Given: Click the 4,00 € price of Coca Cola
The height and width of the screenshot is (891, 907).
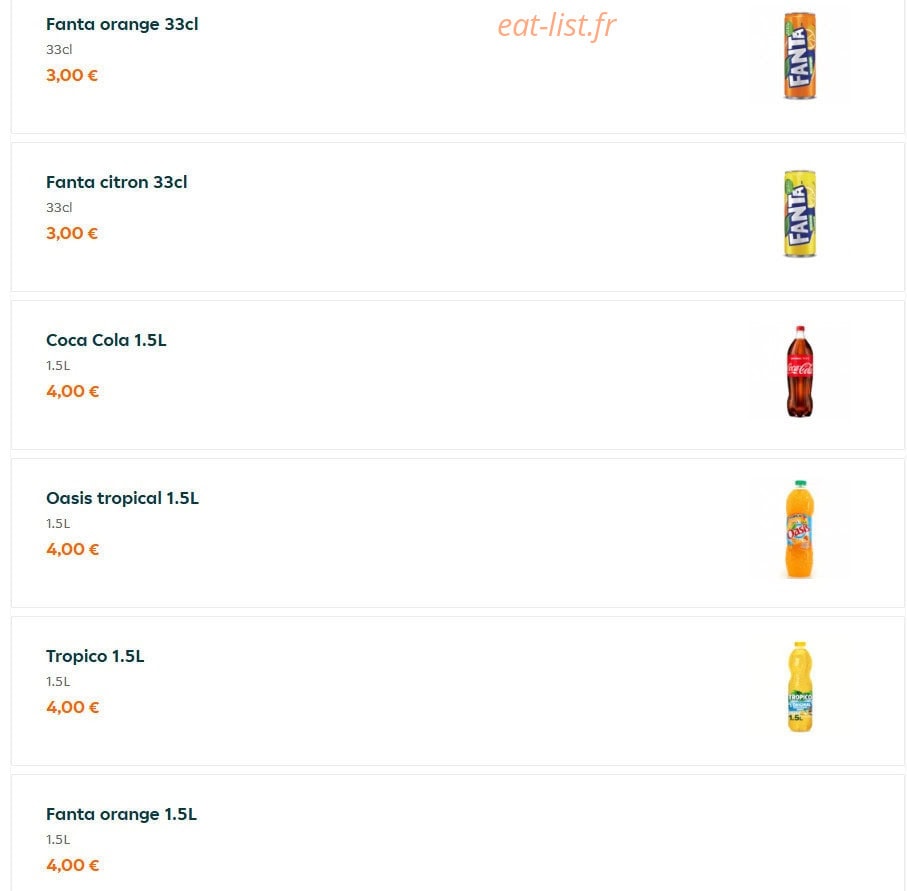Looking at the screenshot, I should click(73, 391).
